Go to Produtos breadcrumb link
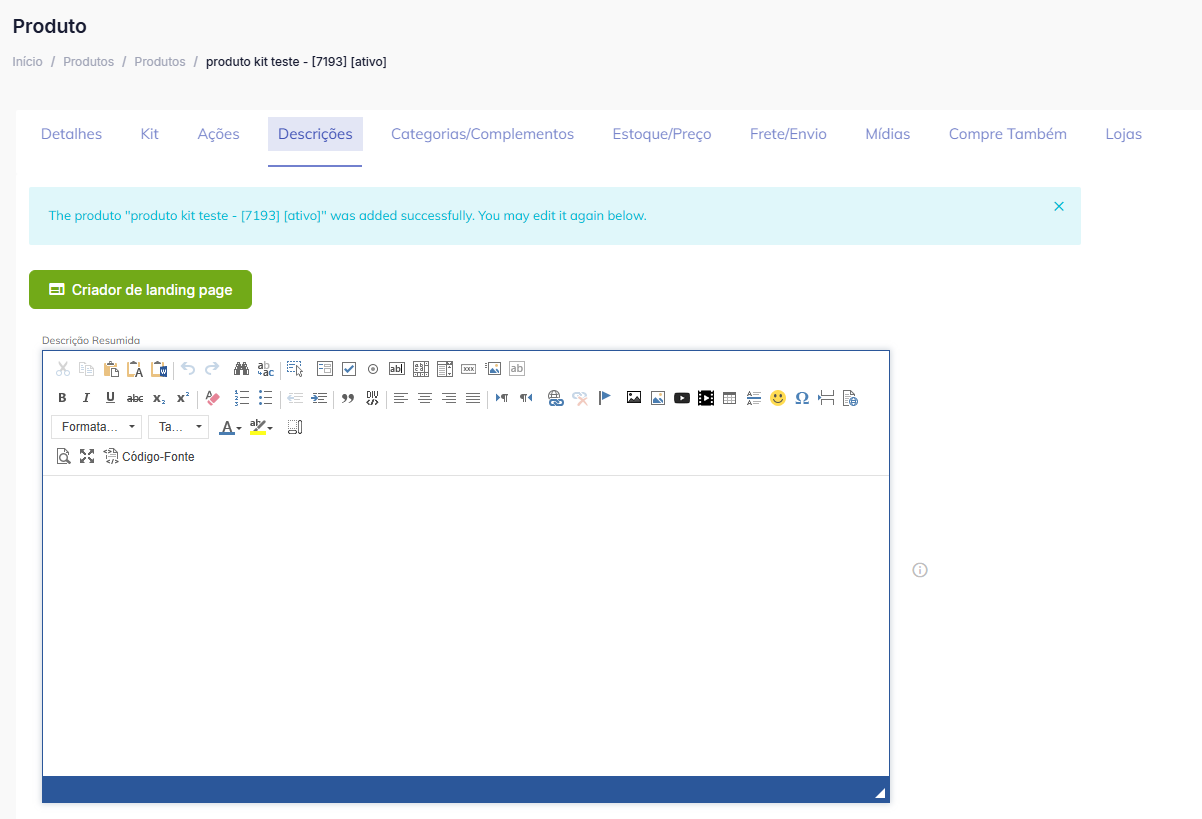 [88, 62]
